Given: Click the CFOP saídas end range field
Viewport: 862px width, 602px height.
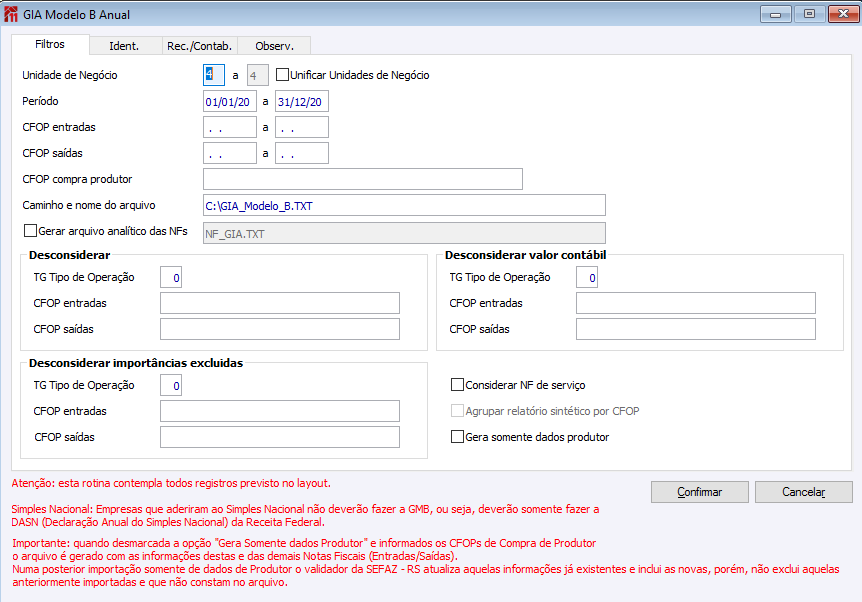Looking at the screenshot, I should 302,153.
